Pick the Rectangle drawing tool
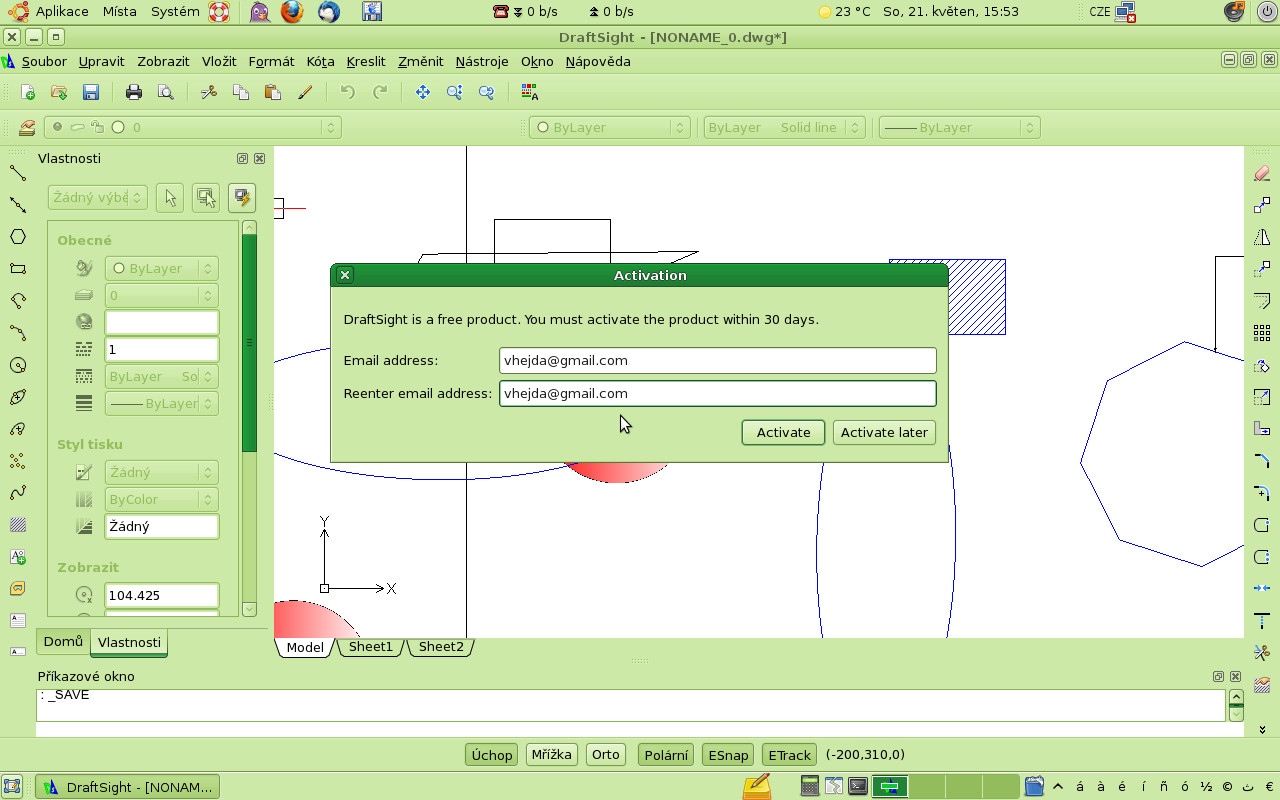1280x800 pixels. pyautogui.click(x=17, y=269)
